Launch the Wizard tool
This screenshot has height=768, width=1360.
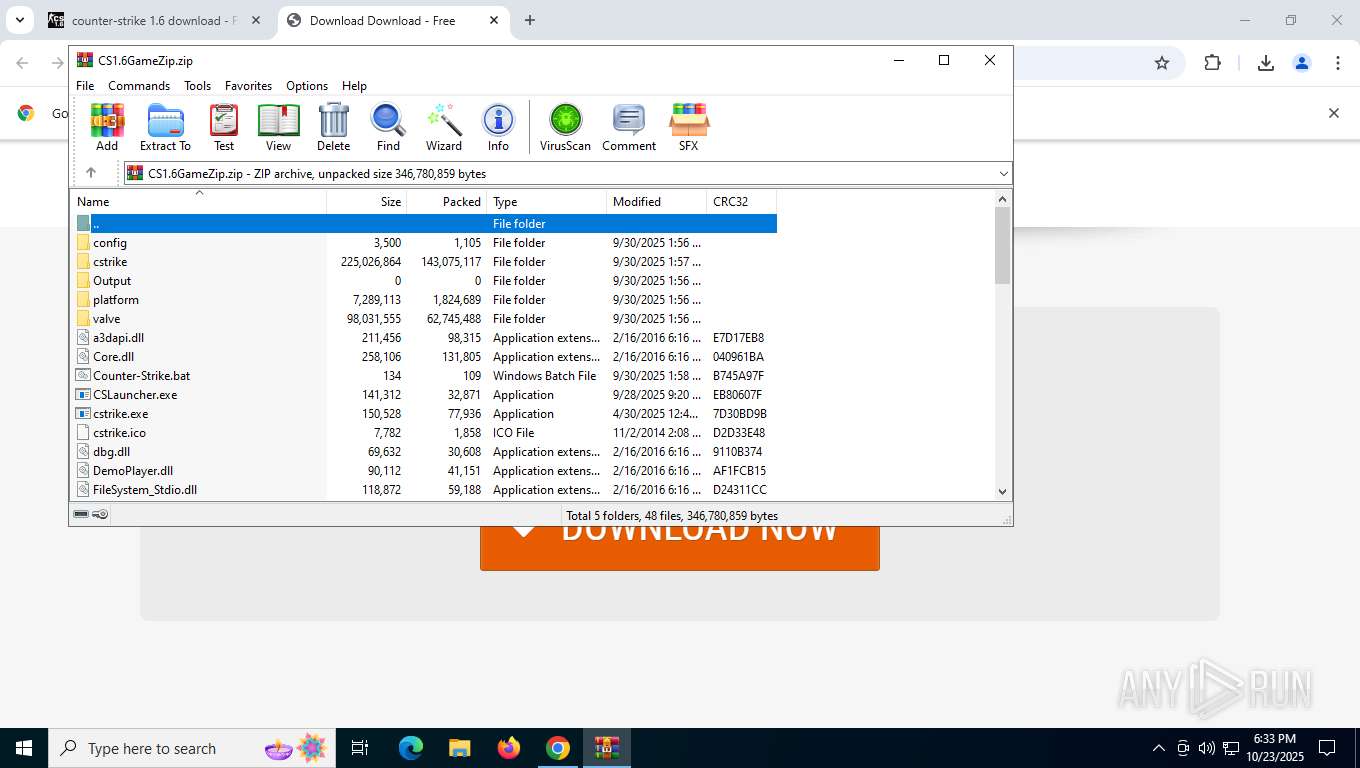click(x=444, y=127)
